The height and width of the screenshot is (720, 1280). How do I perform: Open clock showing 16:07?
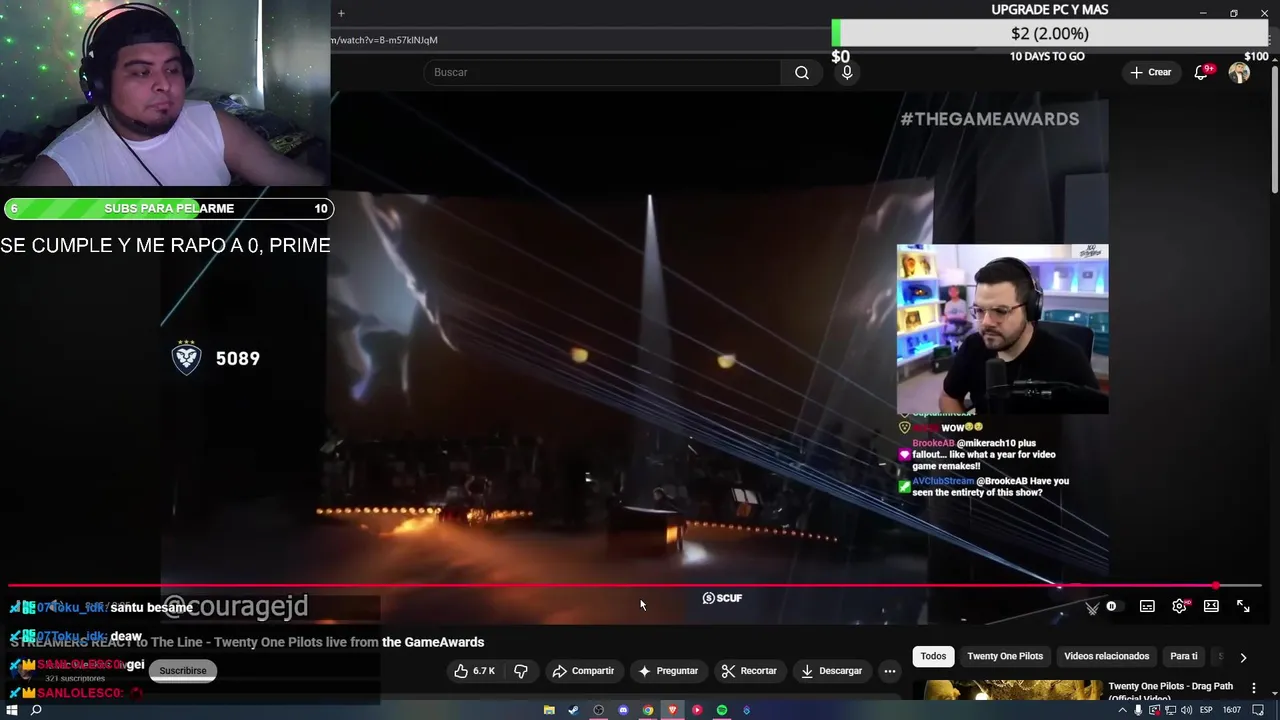[x=1232, y=710]
